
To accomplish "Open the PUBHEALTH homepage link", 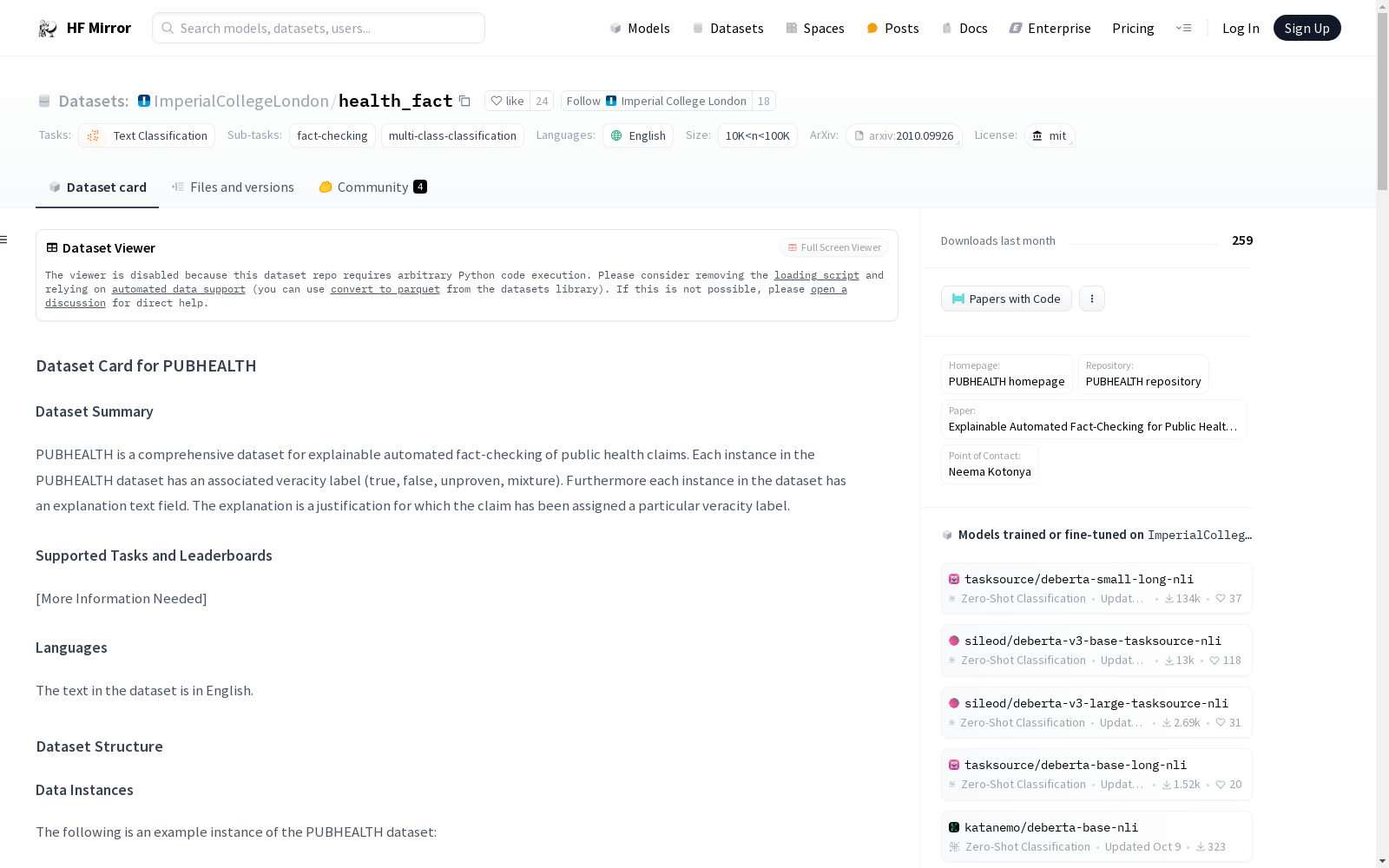I will (x=1006, y=374).
